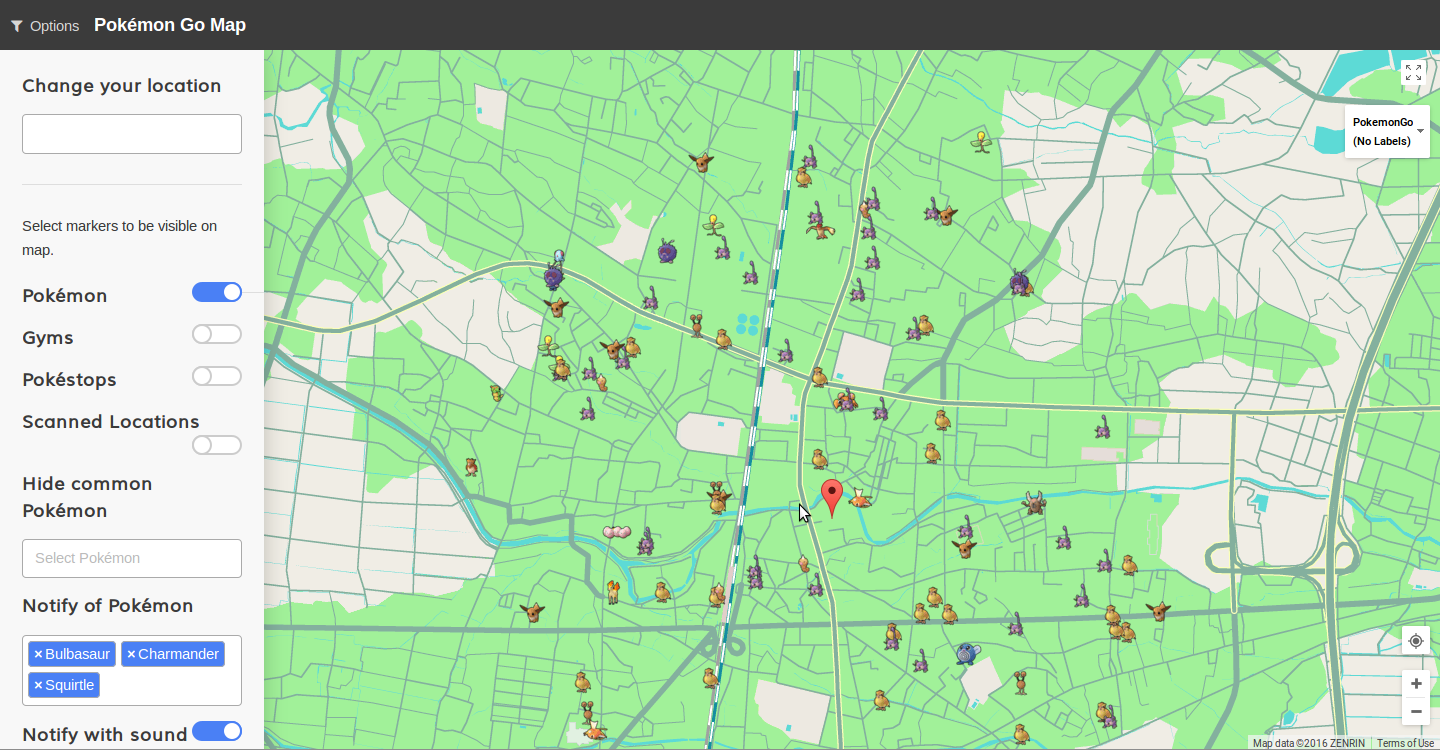This screenshot has height=750, width=1440.
Task: Click the empty area of notify box
Action: point(170,686)
